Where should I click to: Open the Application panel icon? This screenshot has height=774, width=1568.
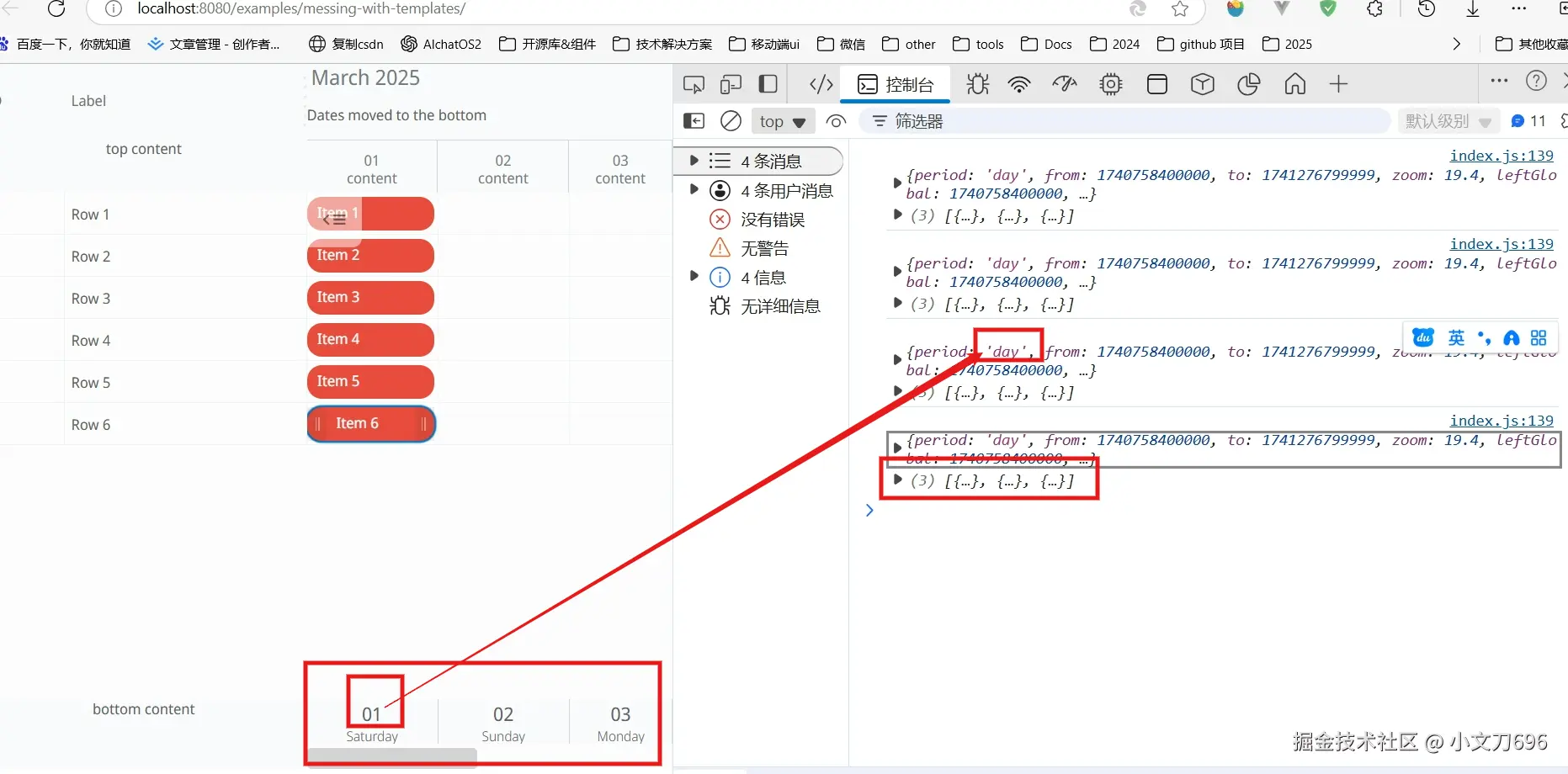pyautogui.click(x=1157, y=84)
